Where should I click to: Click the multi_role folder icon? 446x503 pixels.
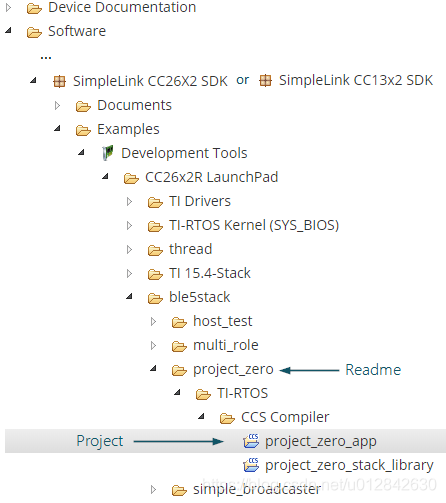179,346
